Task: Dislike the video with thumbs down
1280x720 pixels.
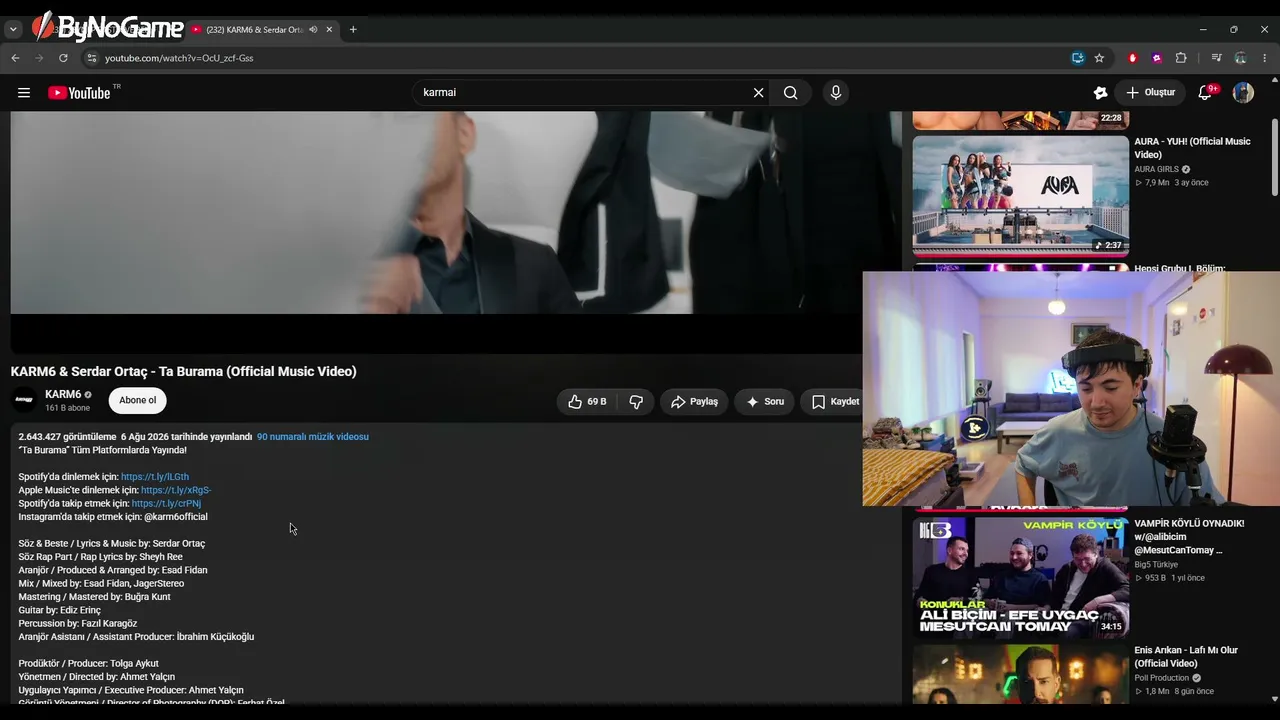Action: [x=636, y=402]
